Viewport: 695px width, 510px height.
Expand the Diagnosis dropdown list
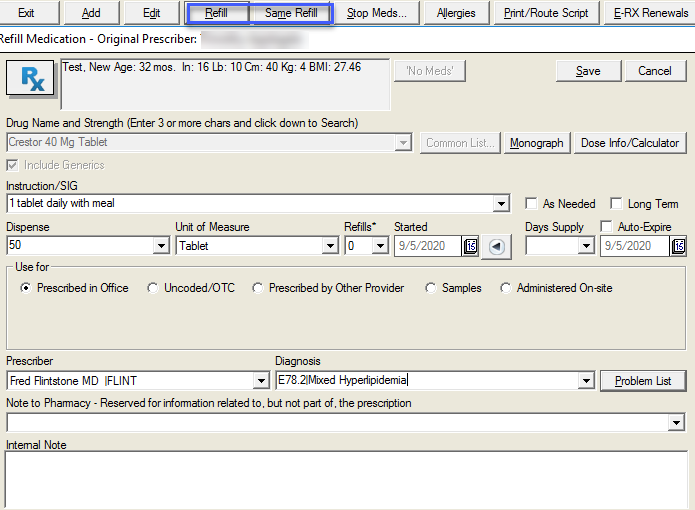tap(586, 381)
